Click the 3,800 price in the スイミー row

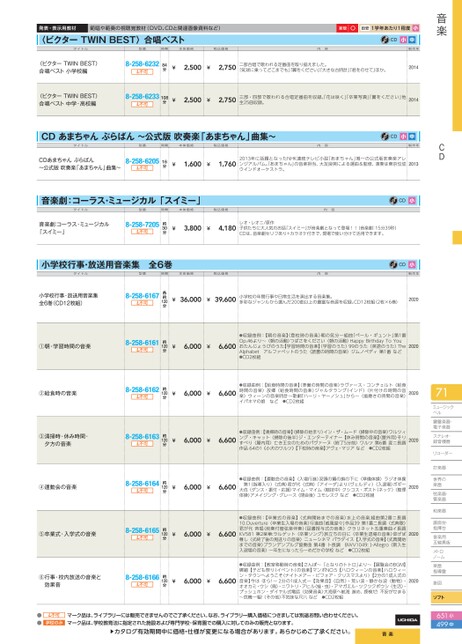(x=193, y=228)
